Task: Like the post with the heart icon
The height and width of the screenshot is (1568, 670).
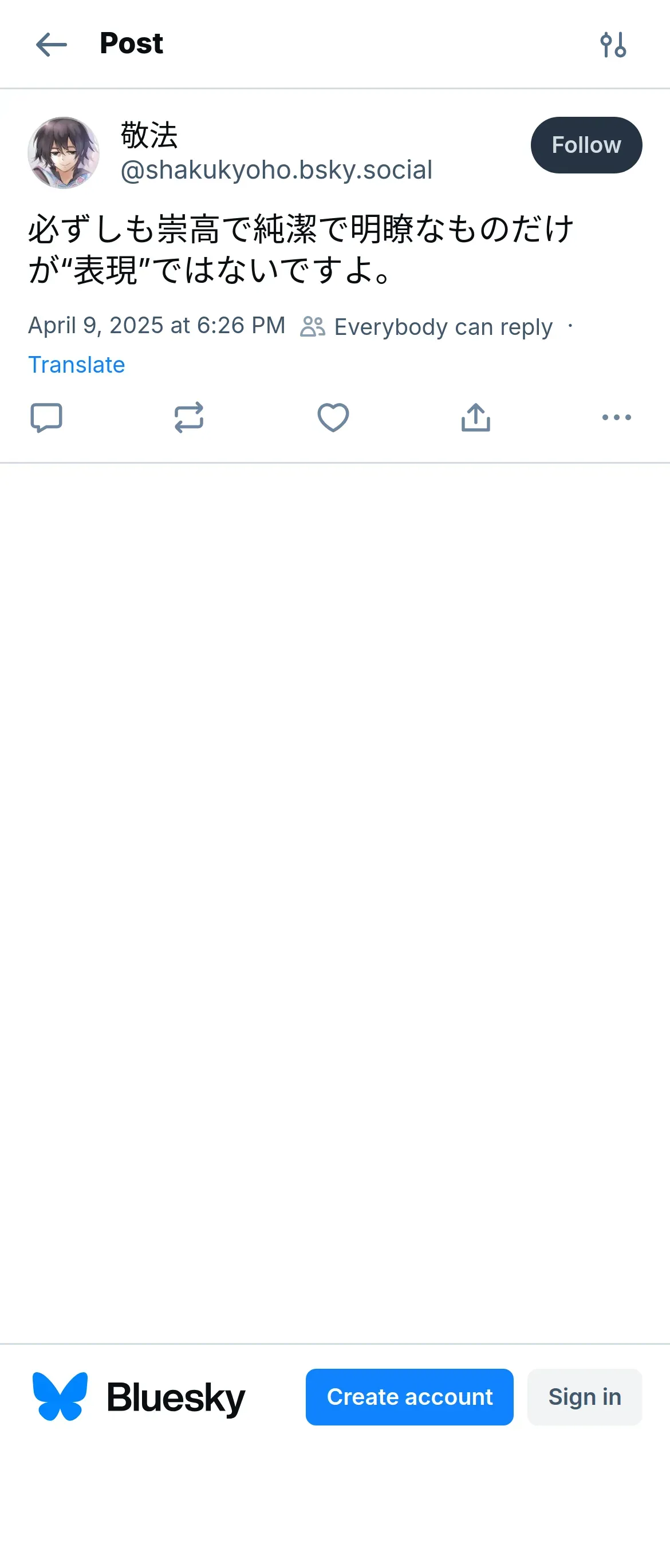Action: click(333, 417)
